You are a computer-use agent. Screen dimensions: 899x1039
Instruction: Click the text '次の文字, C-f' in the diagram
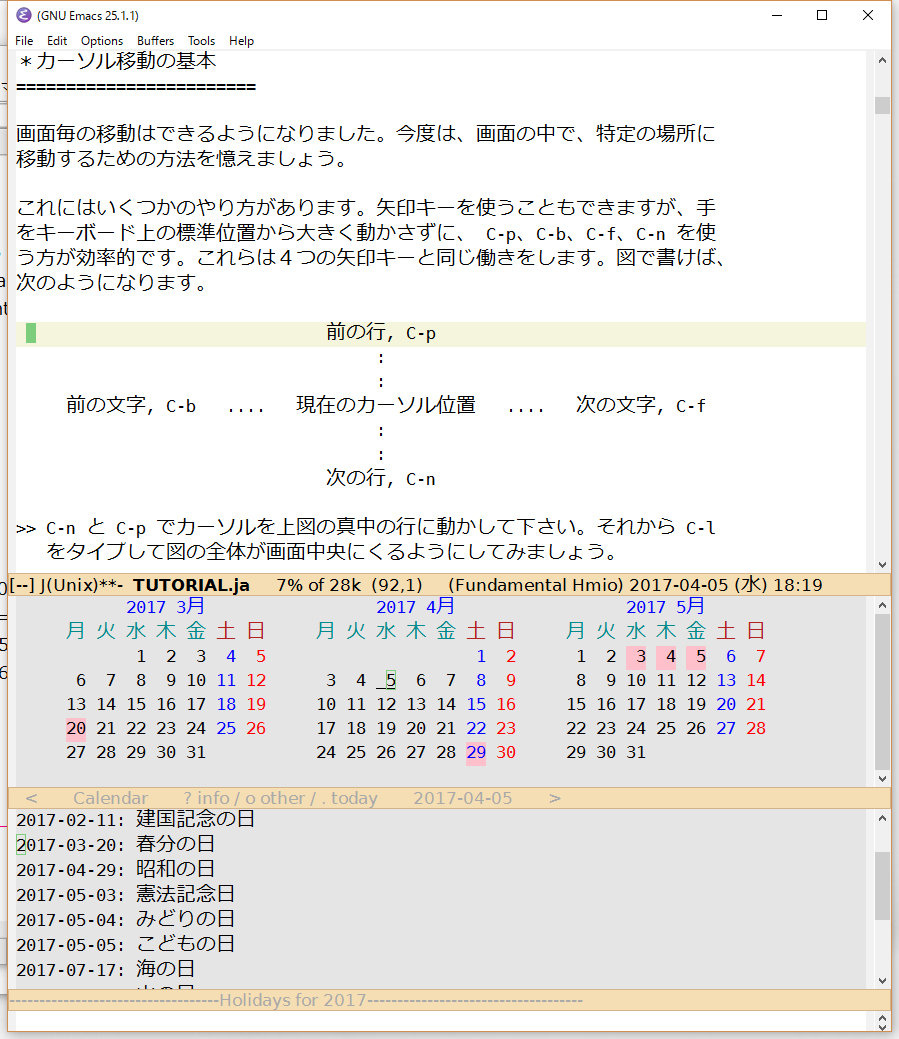[641, 405]
